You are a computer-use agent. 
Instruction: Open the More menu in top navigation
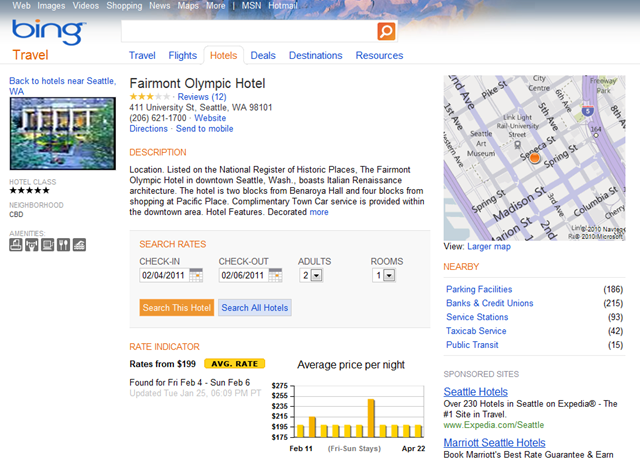pyautogui.click(x=216, y=6)
